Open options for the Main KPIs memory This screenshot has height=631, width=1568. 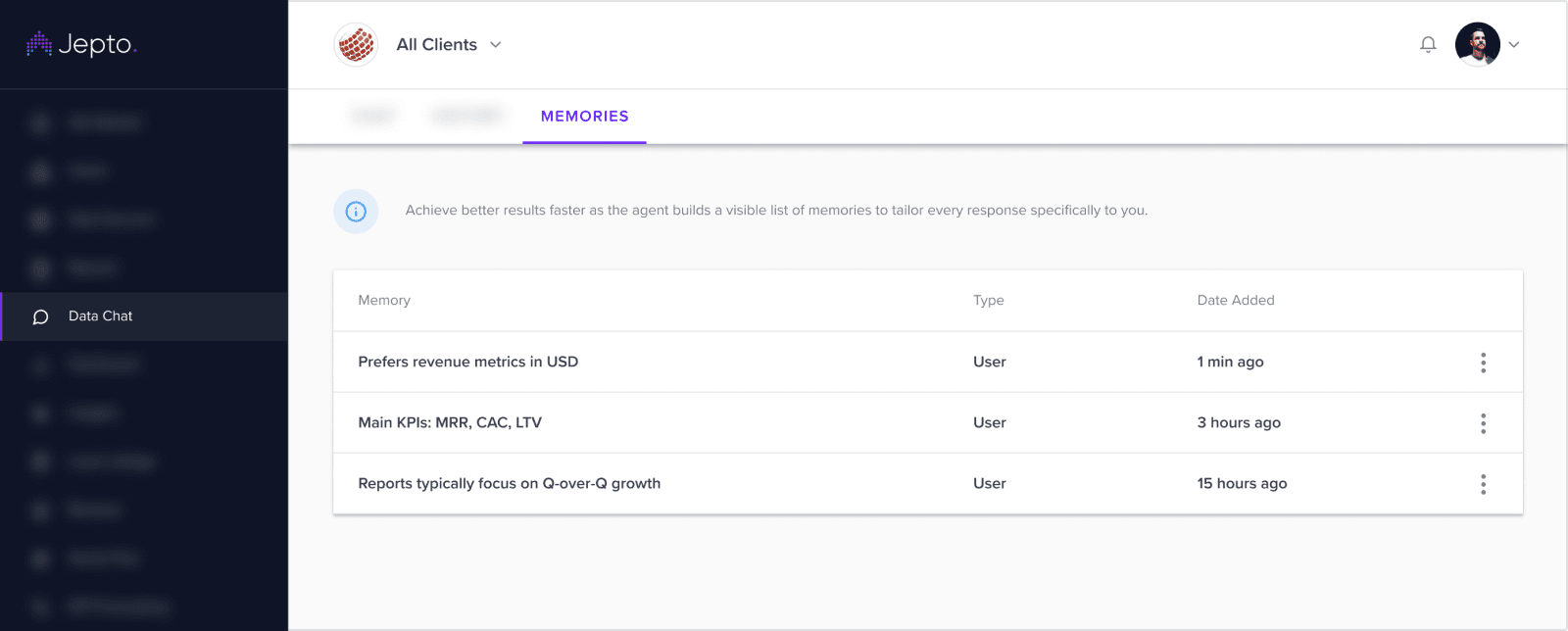click(x=1483, y=423)
